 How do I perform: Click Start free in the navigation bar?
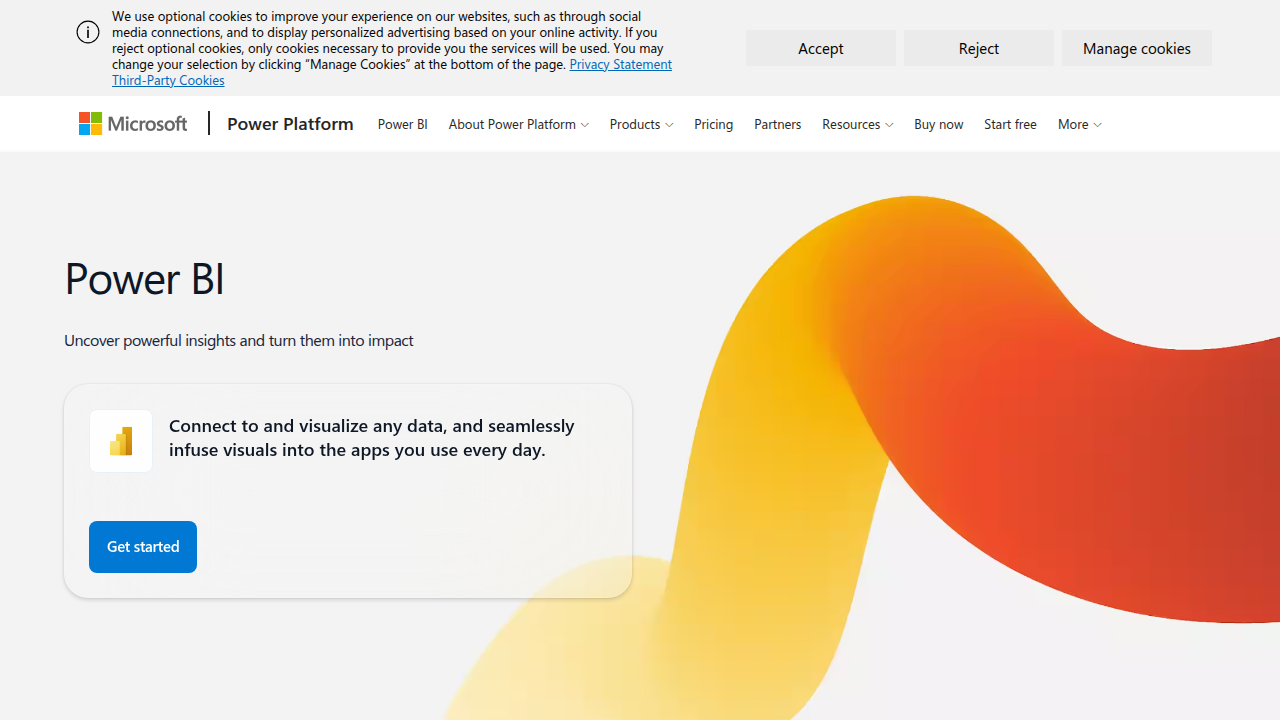click(x=1010, y=124)
